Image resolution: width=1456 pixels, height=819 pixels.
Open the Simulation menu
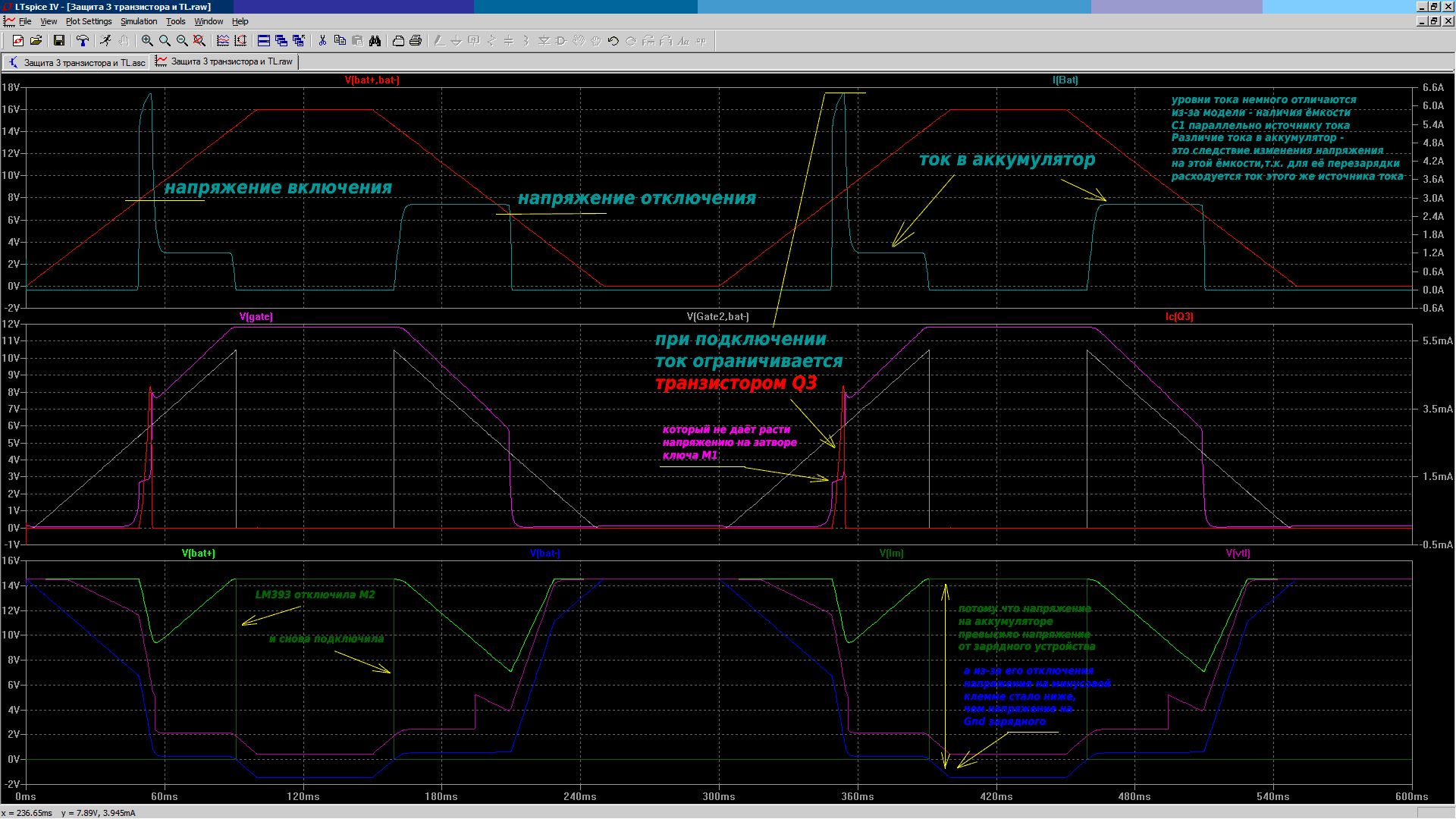click(139, 21)
